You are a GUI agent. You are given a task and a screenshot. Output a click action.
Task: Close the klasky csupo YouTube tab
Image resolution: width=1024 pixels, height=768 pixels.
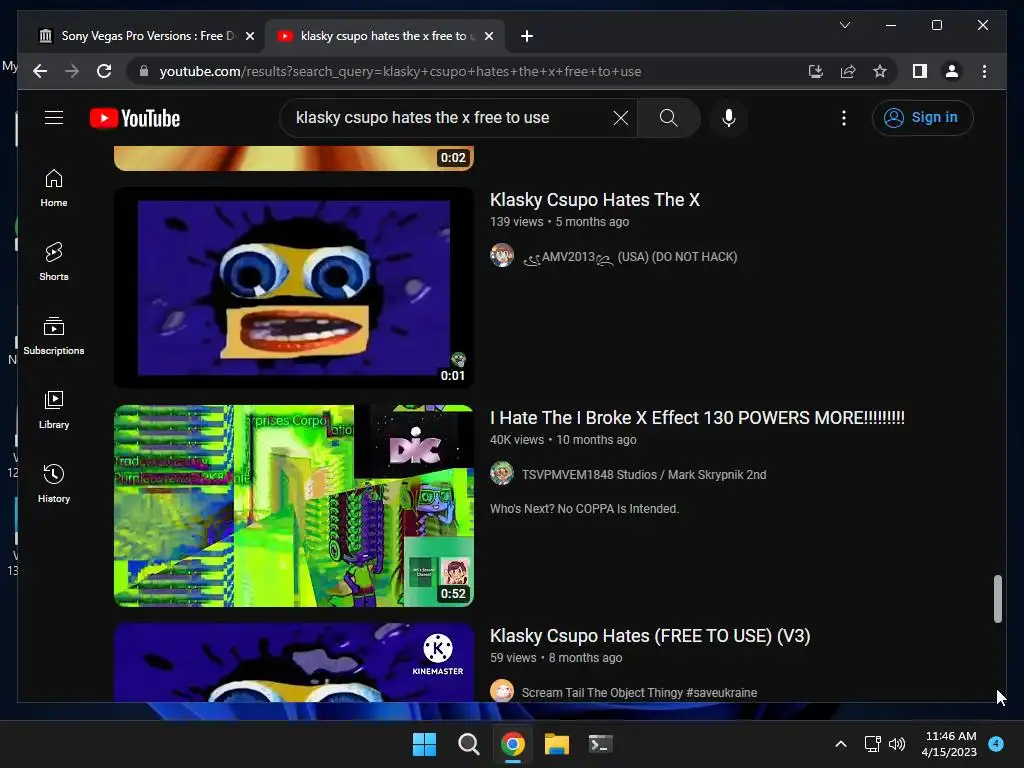pos(488,36)
